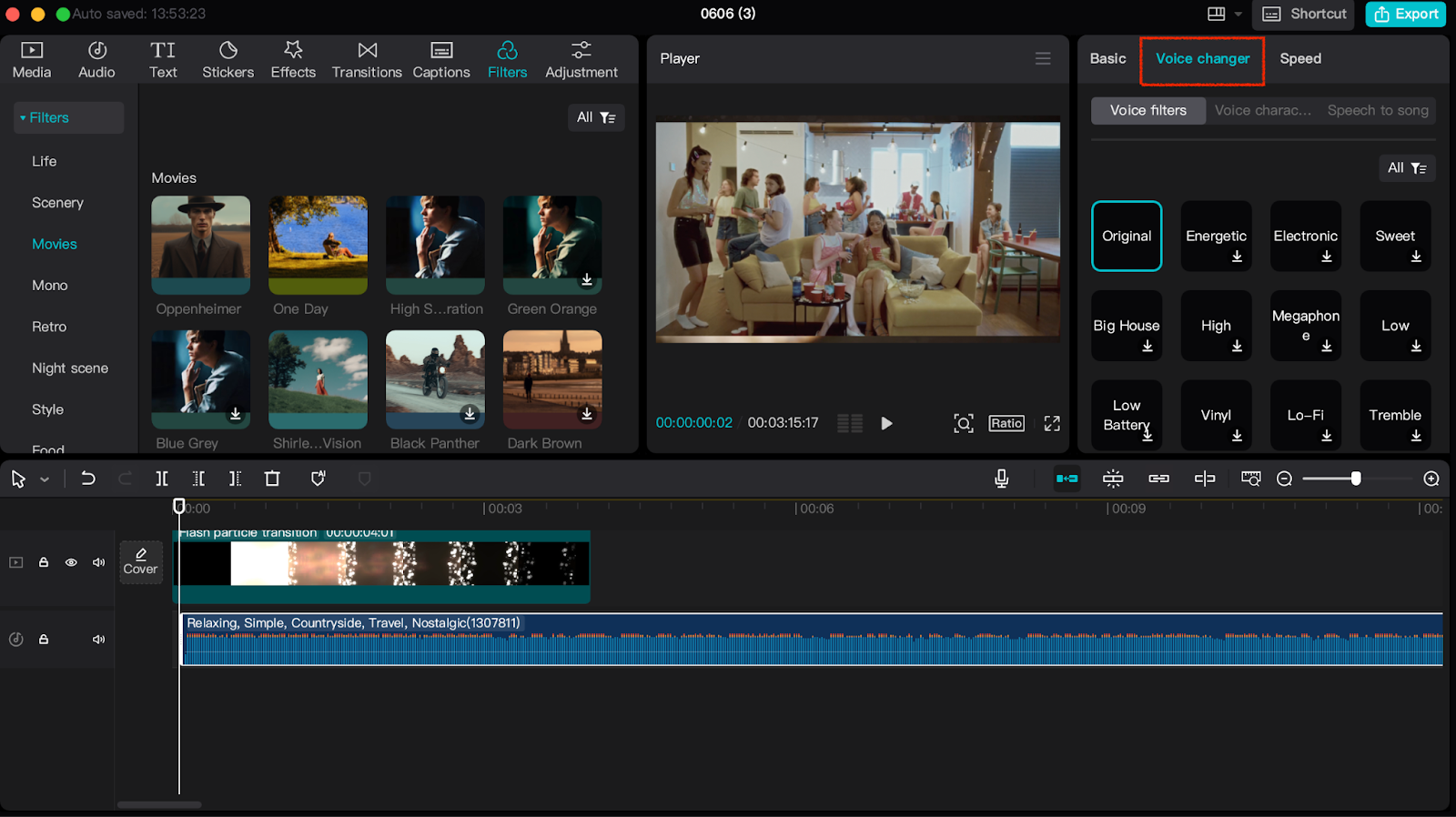The height and width of the screenshot is (817, 1456).
Task: Expand the select tool dropdown arrow
Action: tap(45, 479)
